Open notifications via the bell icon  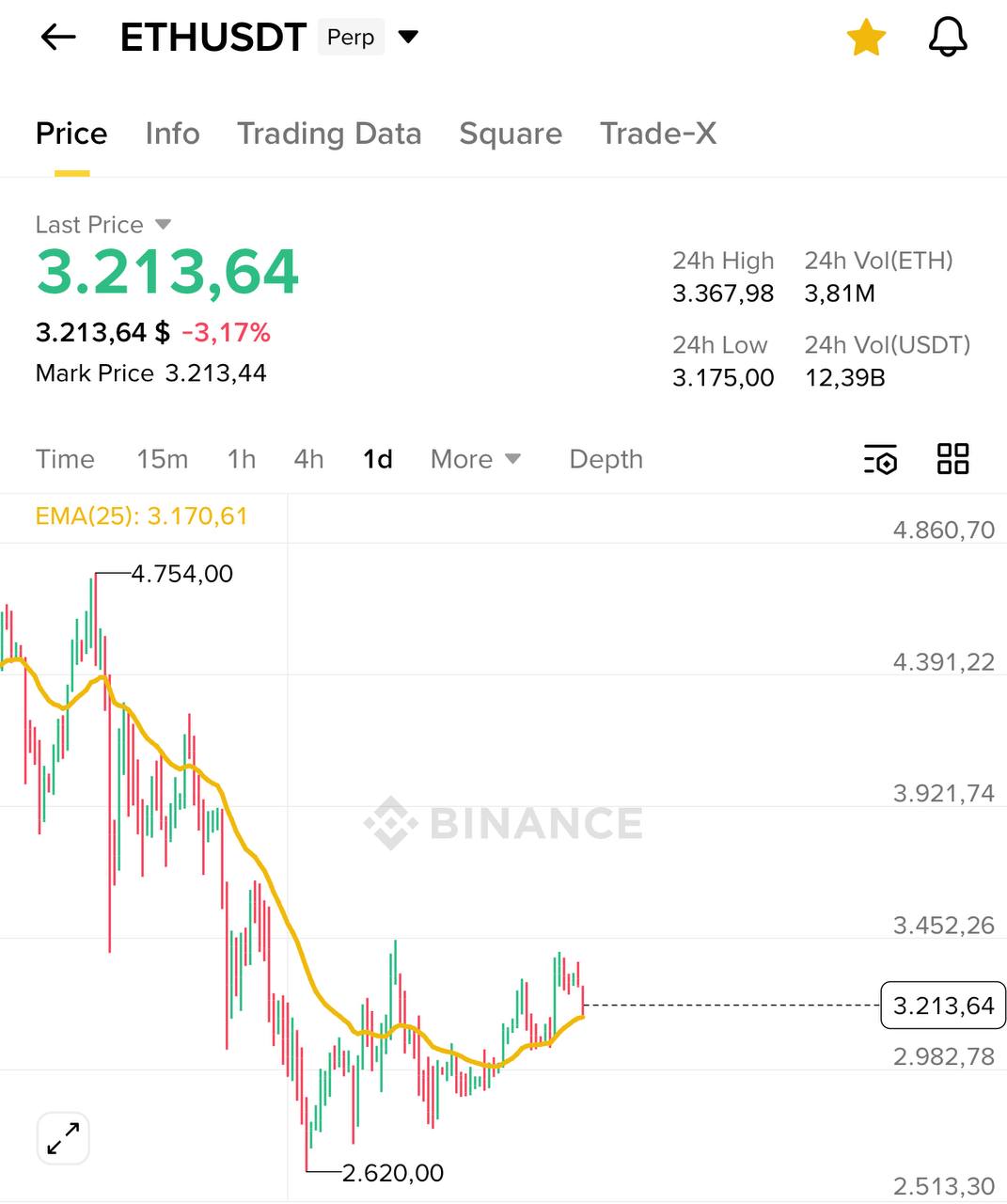[x=948, y=38]
